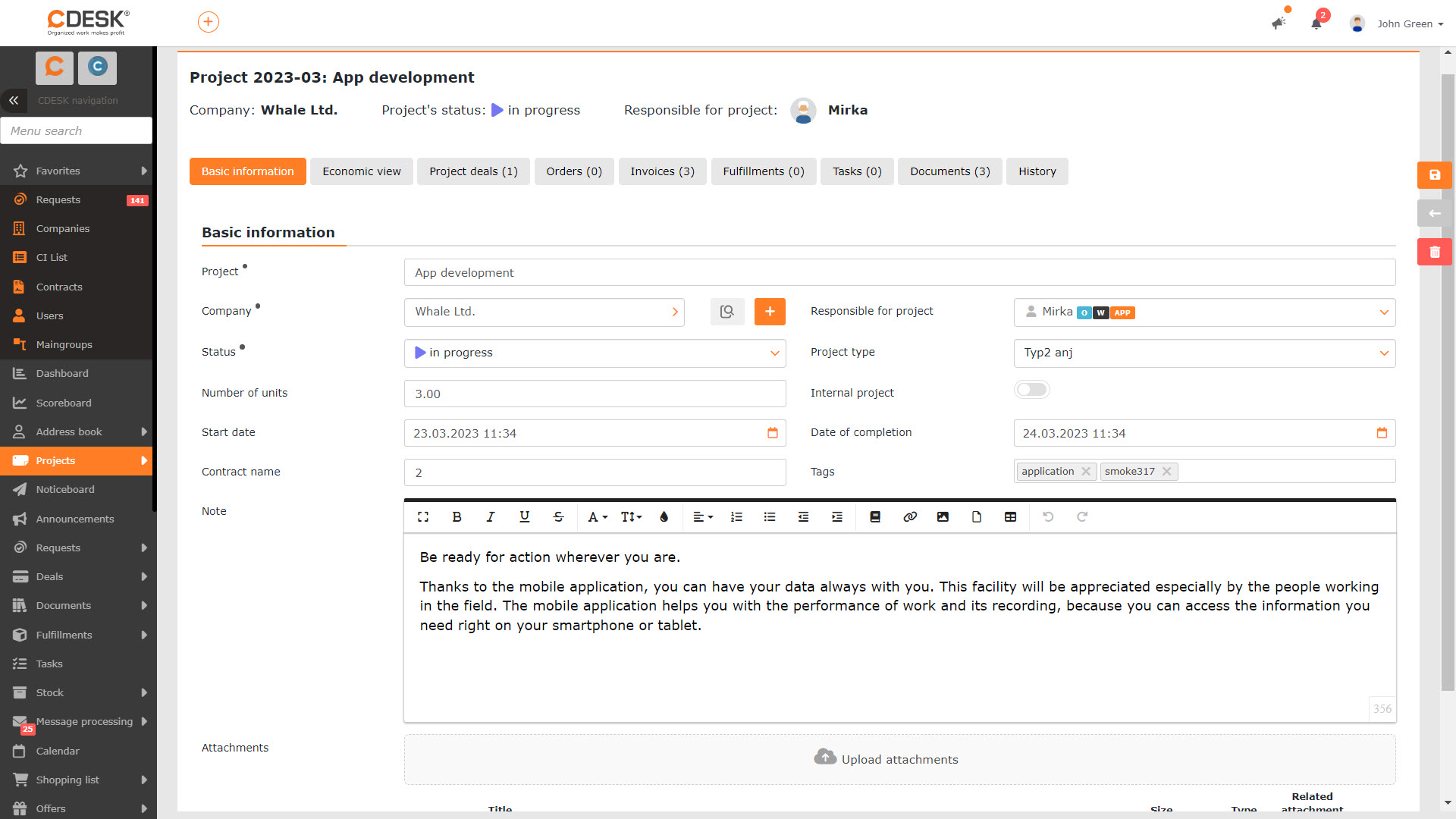Apply italic formatting in note editor
1456x819 pixels.
point(491,517)
